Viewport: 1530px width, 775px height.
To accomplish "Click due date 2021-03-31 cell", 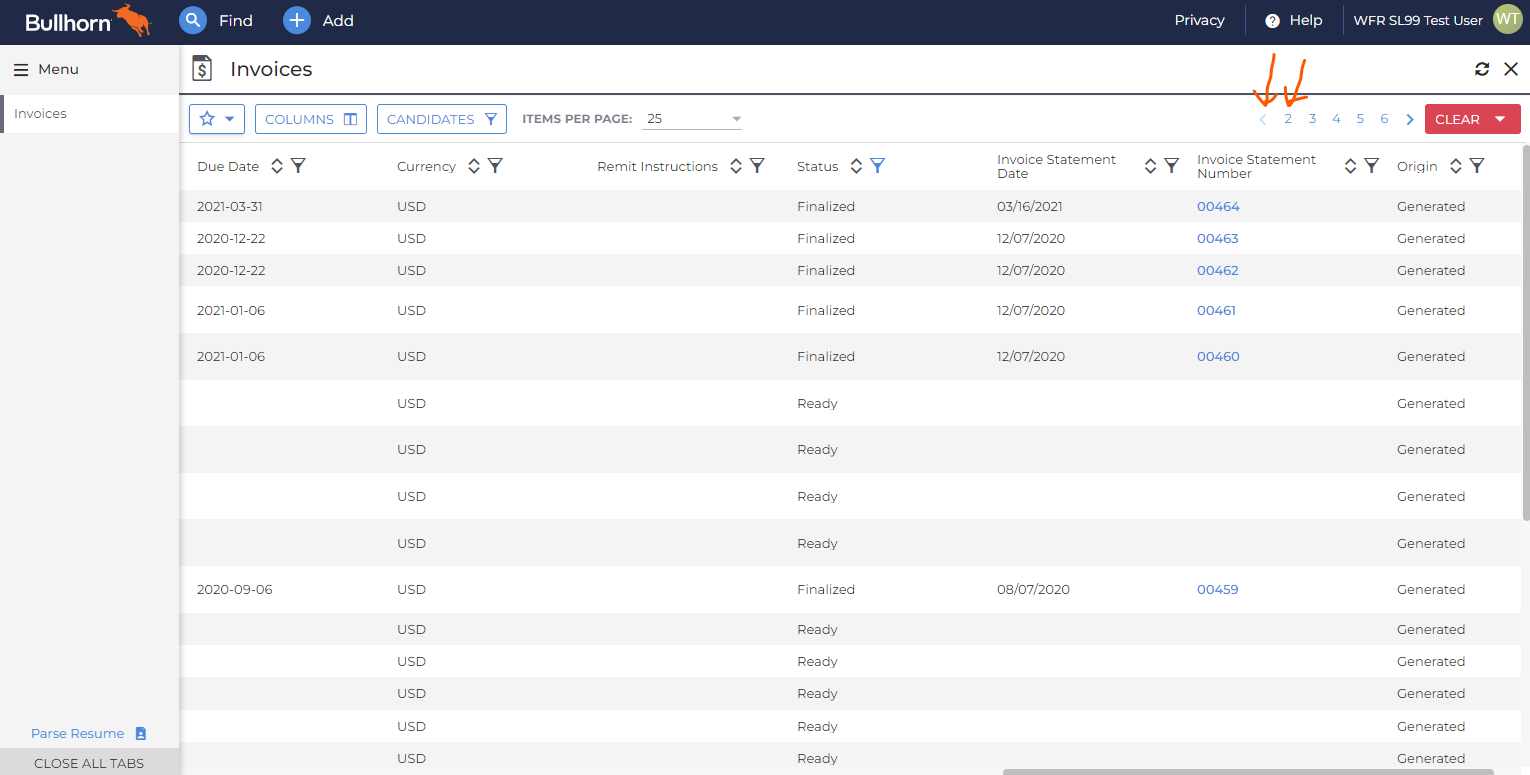I will [231, 207].
